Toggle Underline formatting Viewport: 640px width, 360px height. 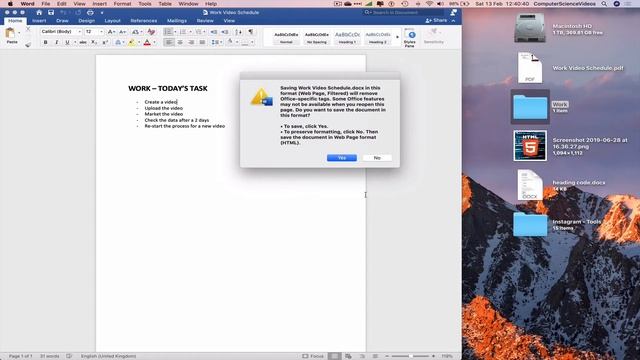click(x=67, y=42)
